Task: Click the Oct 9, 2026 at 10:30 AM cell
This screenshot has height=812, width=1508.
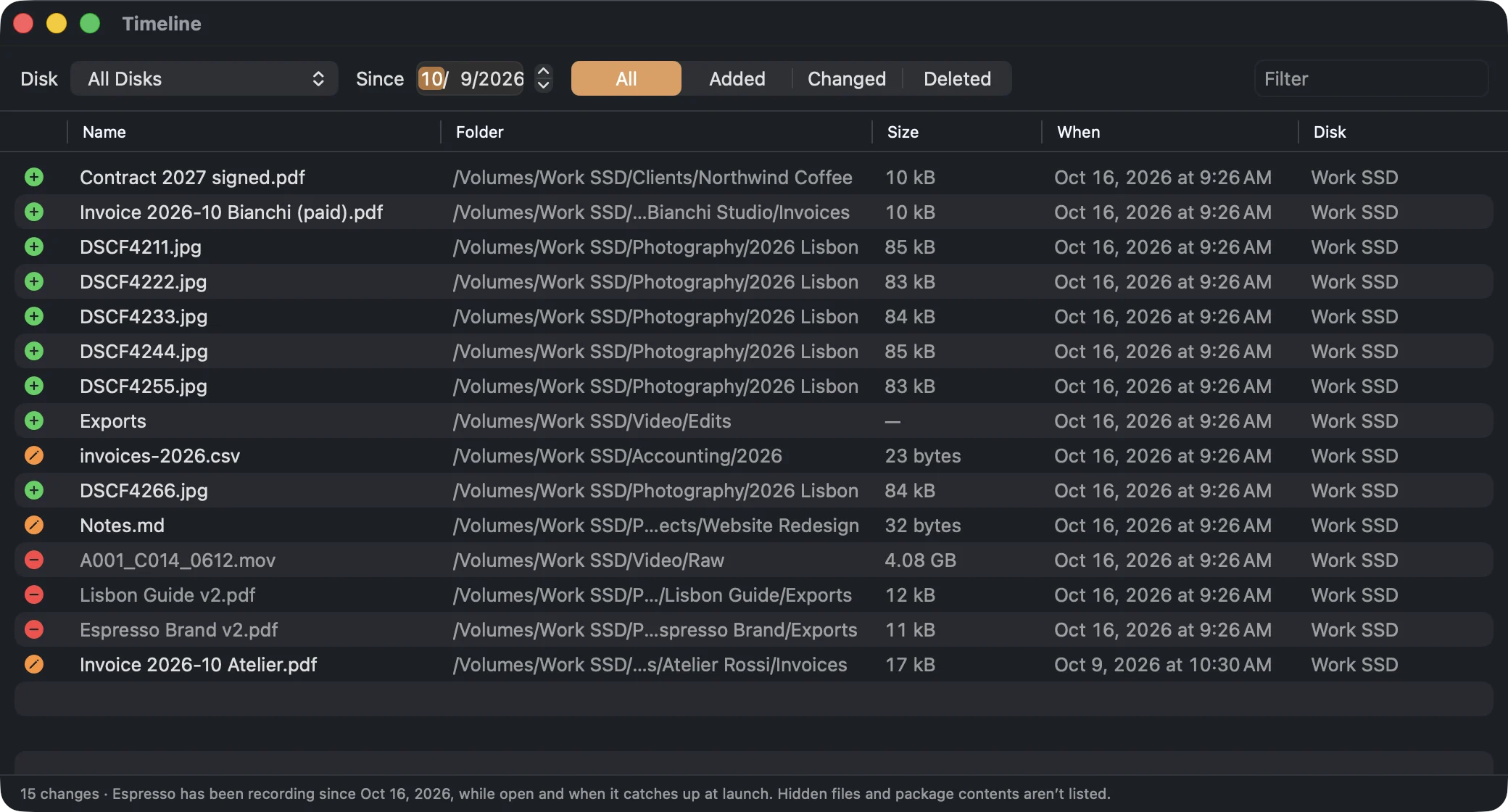Action: coord(1163,664)
